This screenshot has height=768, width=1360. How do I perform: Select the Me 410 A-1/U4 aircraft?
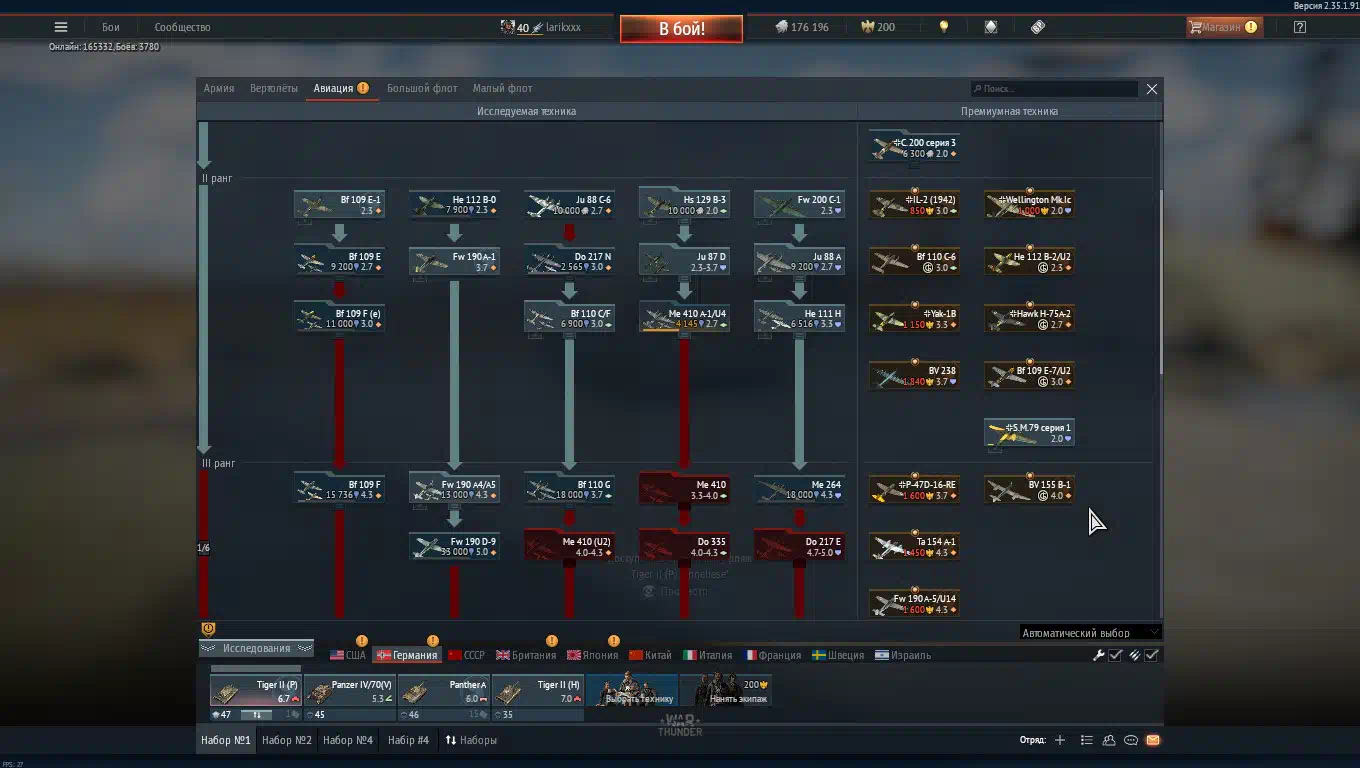point(684,319)
